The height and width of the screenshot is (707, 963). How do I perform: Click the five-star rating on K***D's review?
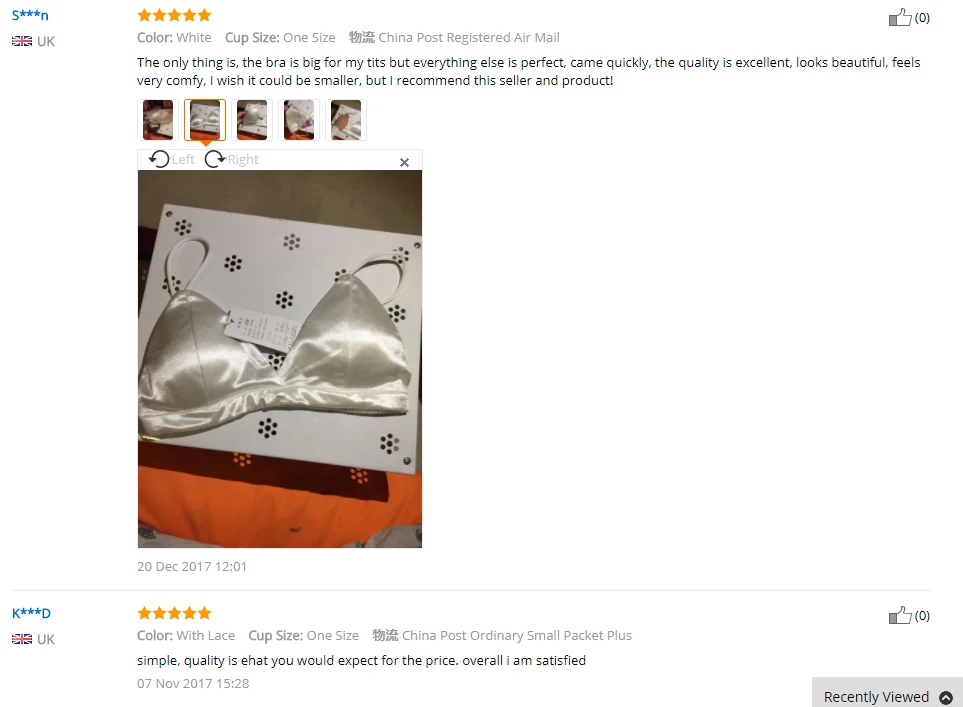pos(174,612)
